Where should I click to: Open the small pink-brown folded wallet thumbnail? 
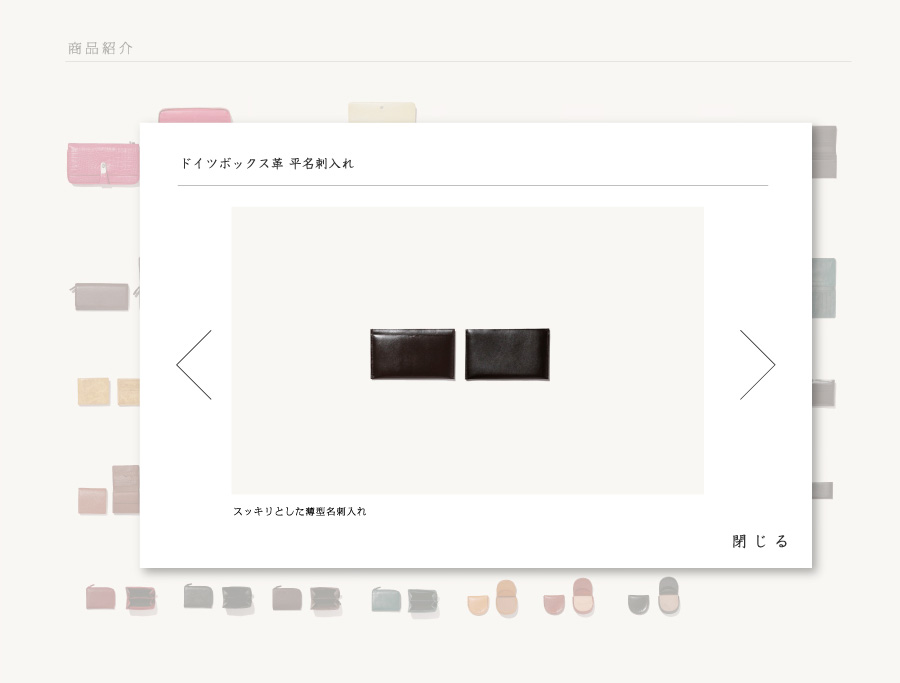tap(92, 501)
